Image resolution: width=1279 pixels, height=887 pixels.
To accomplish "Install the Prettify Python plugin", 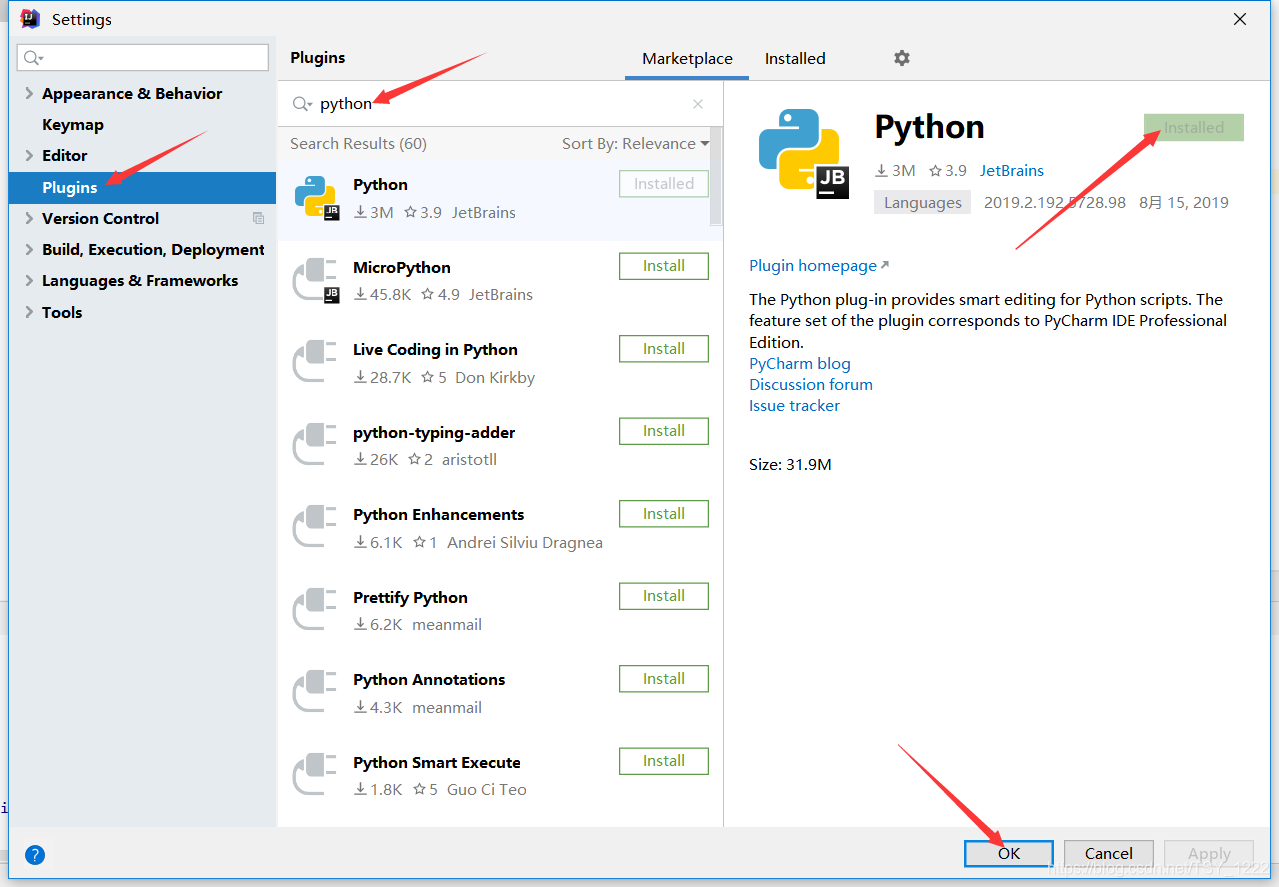I will tap(664, 596).
